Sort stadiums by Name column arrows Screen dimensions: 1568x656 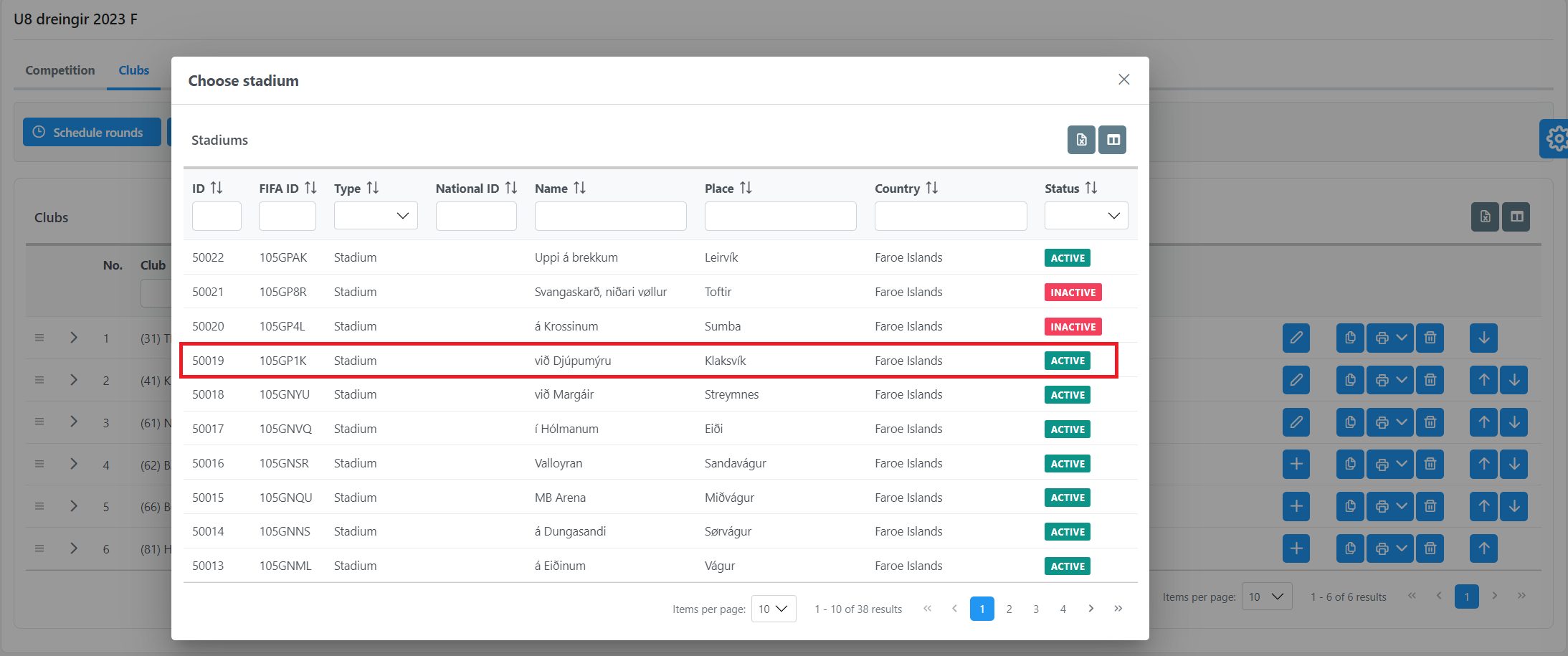(x=579, y=188)
